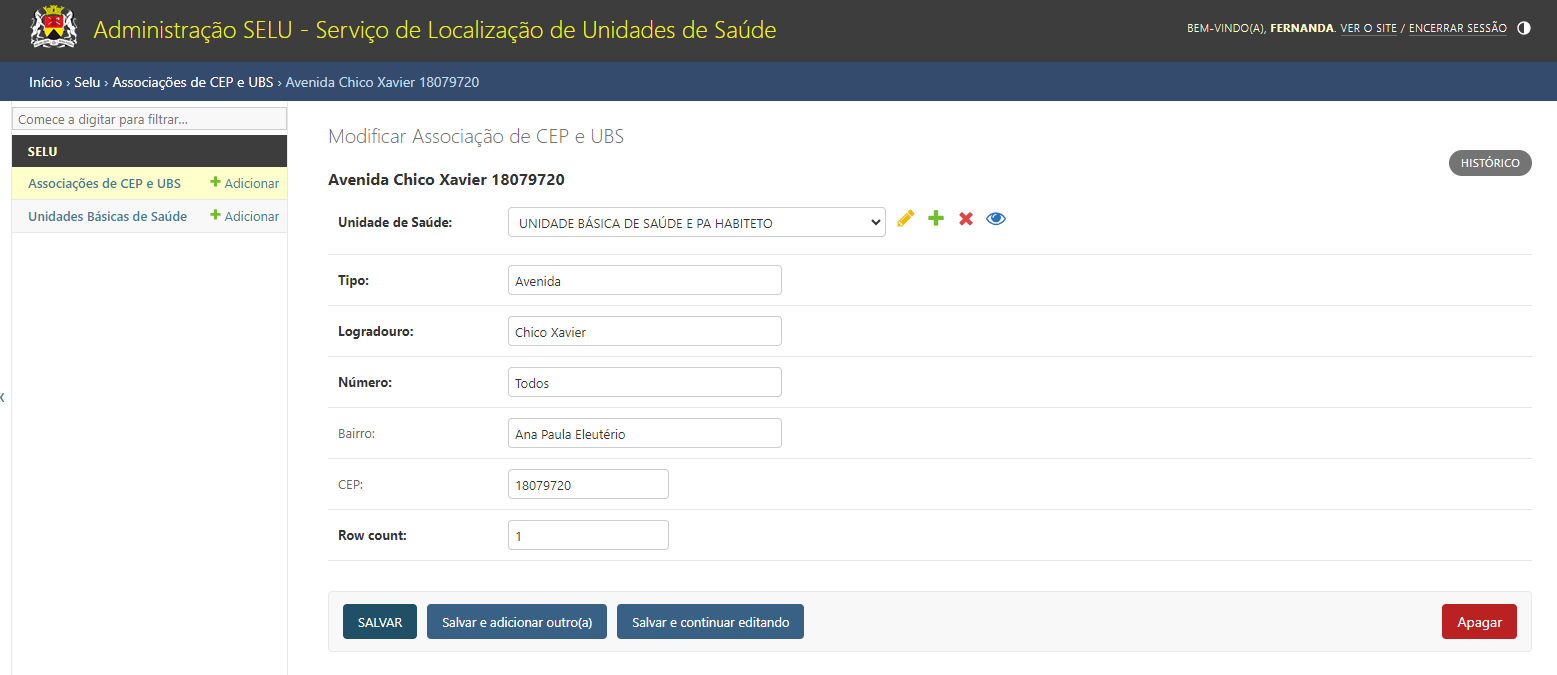Click the red X delete unit icon
The height and width of the screenshot is (675, 1557).
point(966,219)
